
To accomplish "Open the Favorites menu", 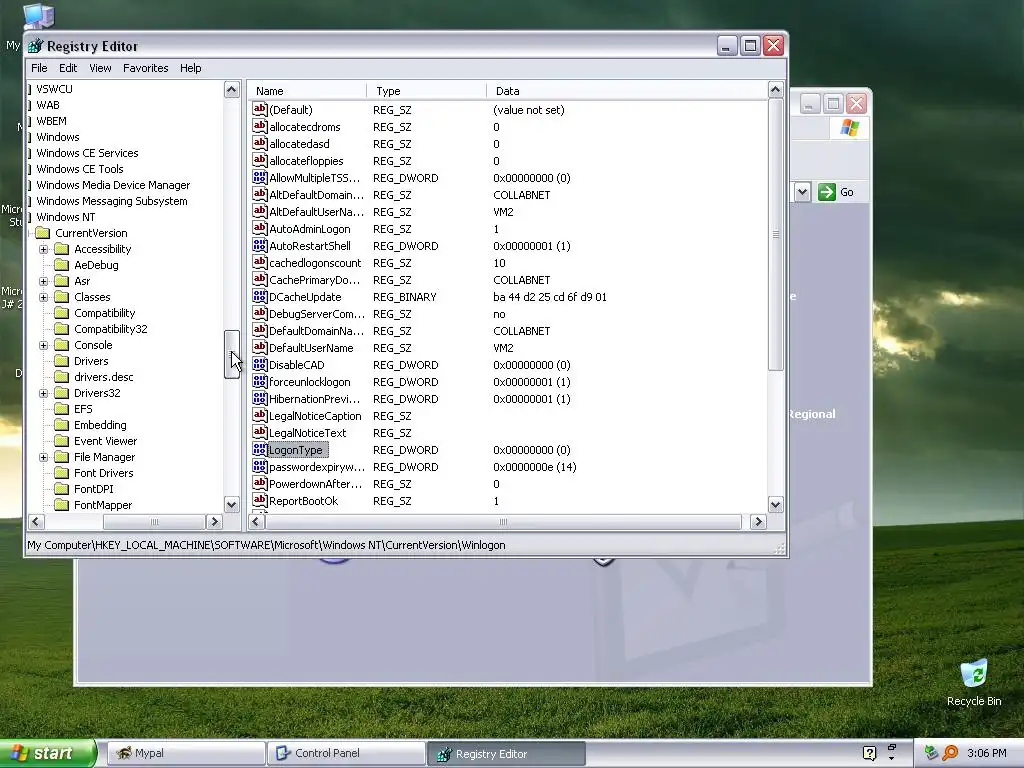I will point(146,68).
